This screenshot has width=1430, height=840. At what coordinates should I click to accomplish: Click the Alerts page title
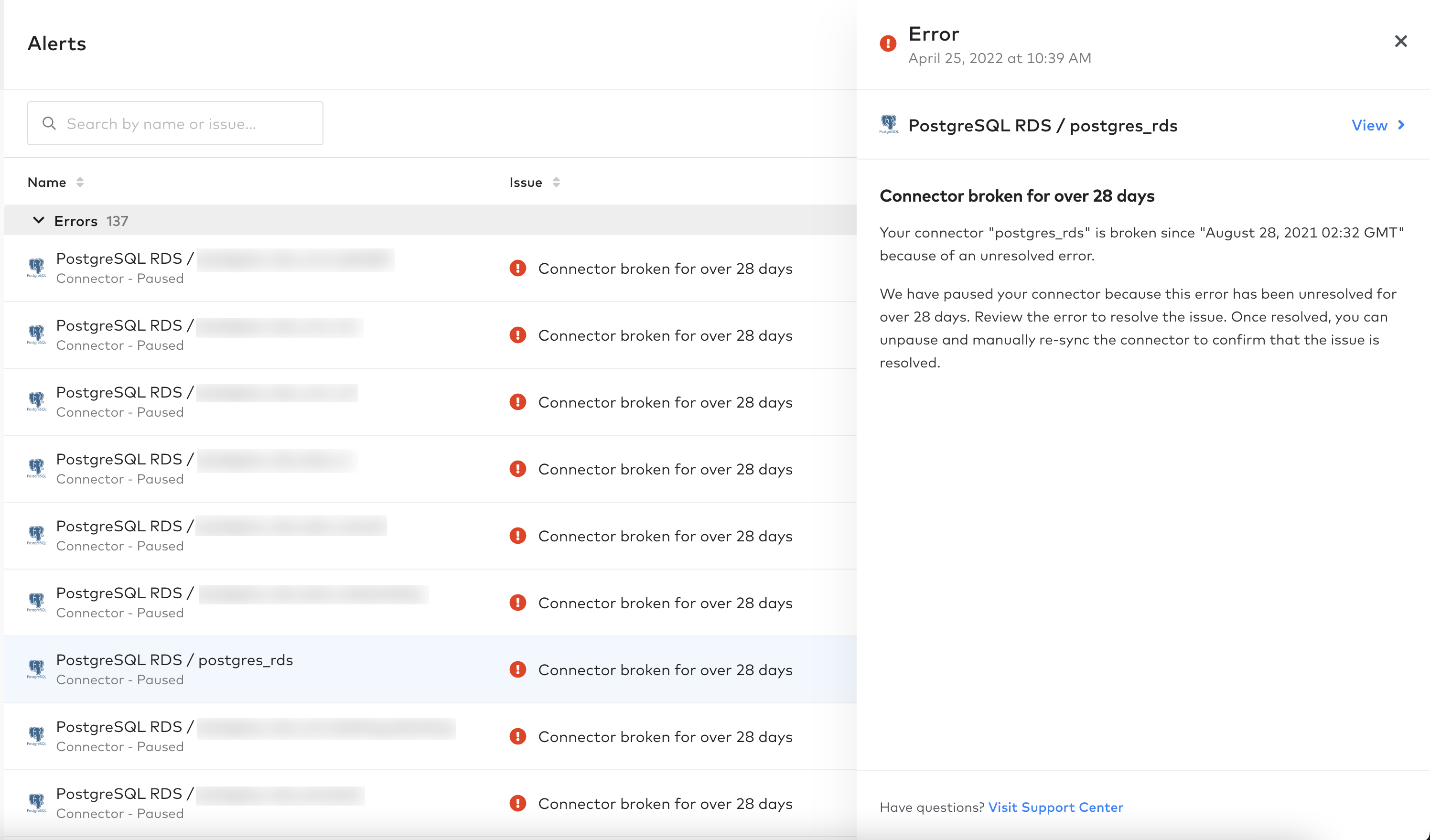(57, 43)
